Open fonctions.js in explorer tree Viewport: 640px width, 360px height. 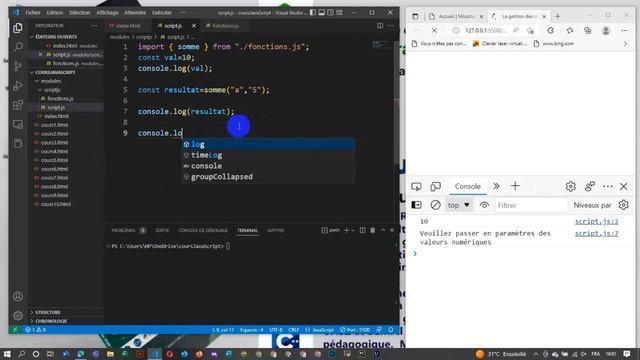[x=60, y=98]
